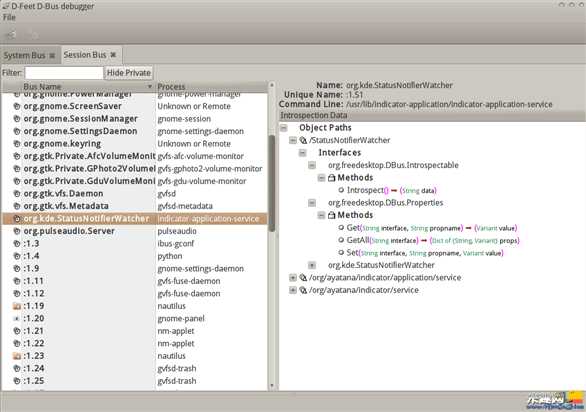This screenshot has width=586, height=412.
Task: Open the File menu
Action: 9,17
